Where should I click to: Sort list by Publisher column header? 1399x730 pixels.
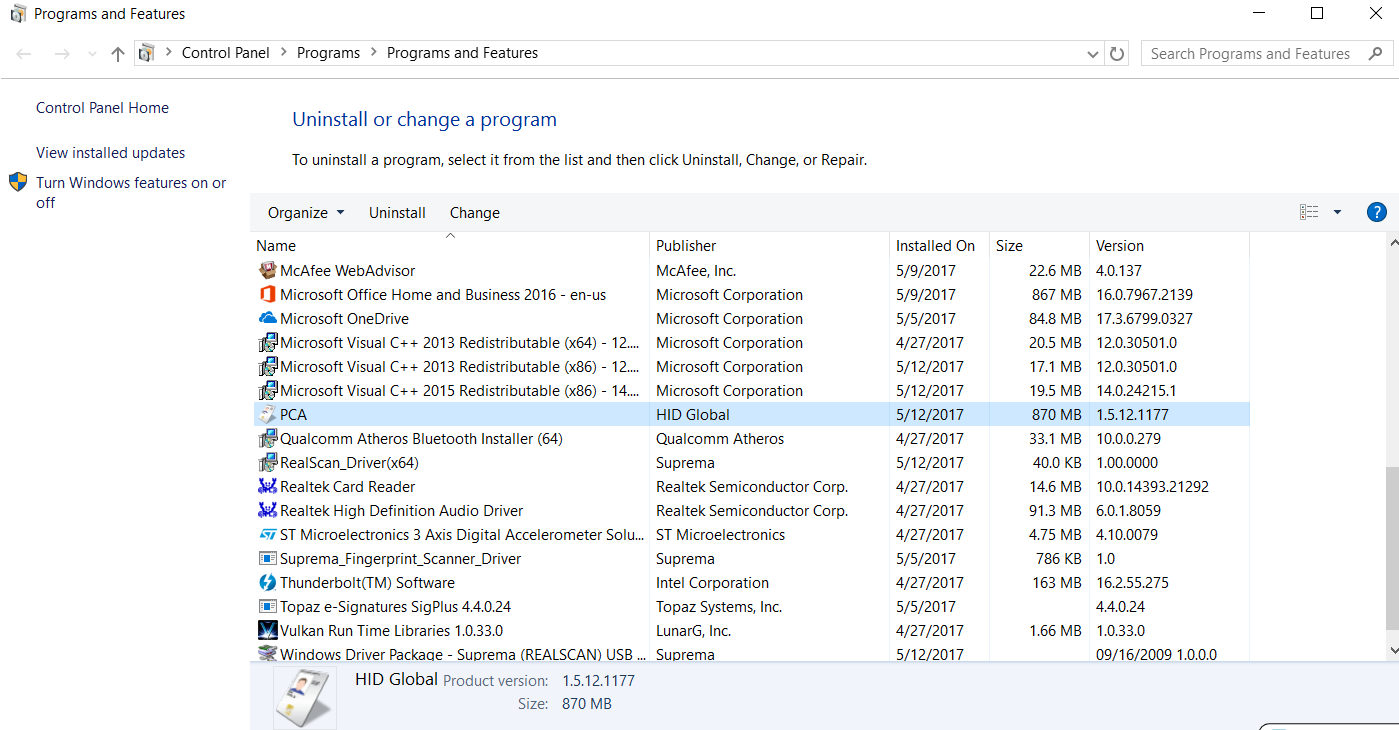point(769,245)
